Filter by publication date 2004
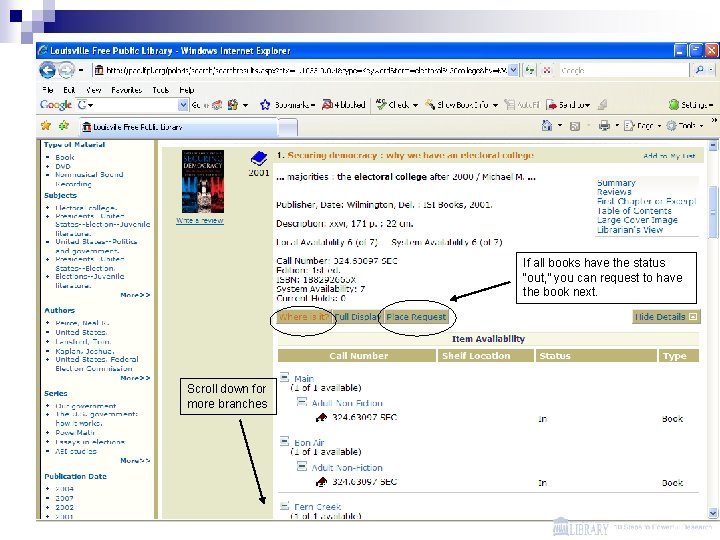720x540 pixels. click(64, 489)
